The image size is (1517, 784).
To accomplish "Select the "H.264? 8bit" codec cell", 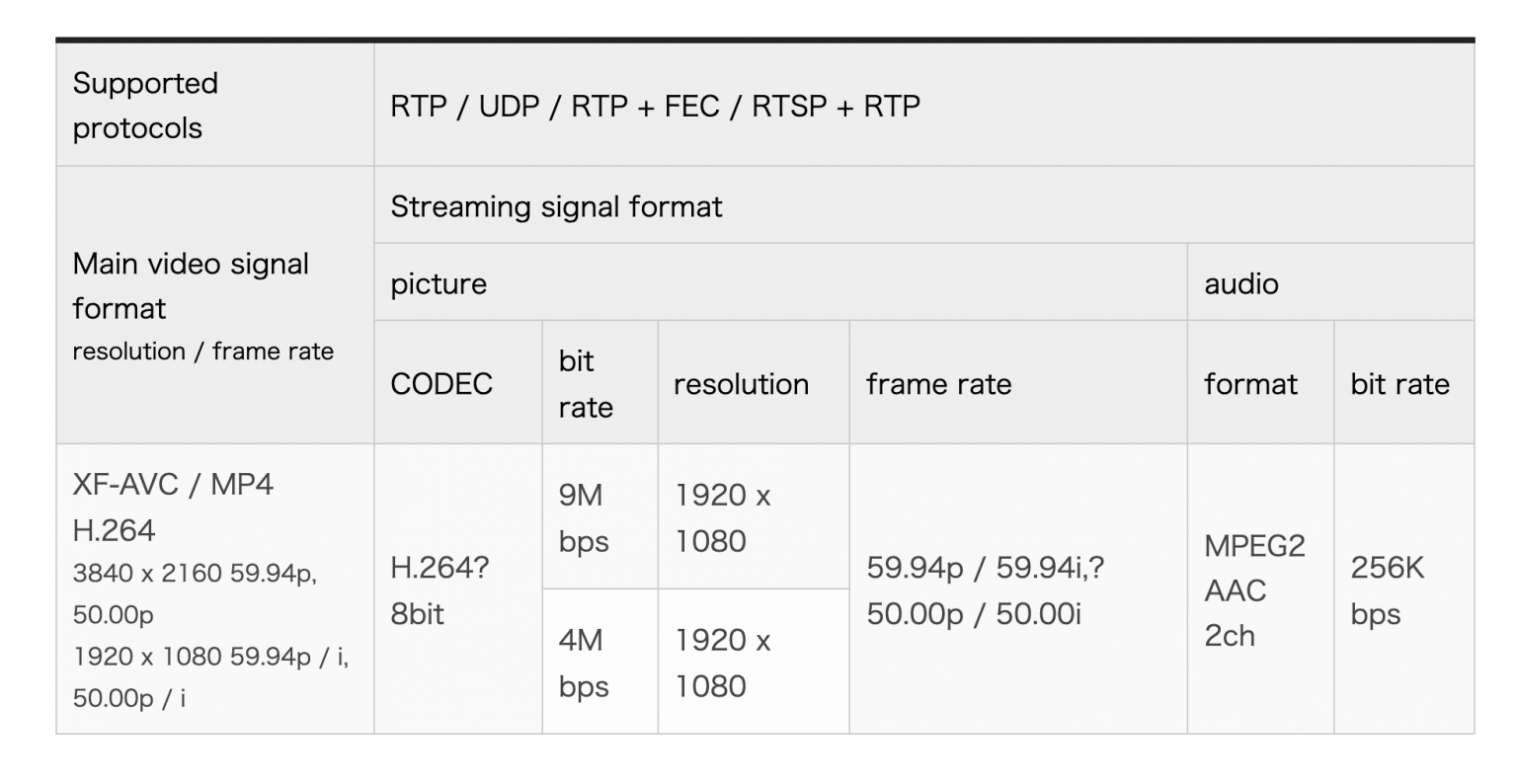I will point(439,590).
